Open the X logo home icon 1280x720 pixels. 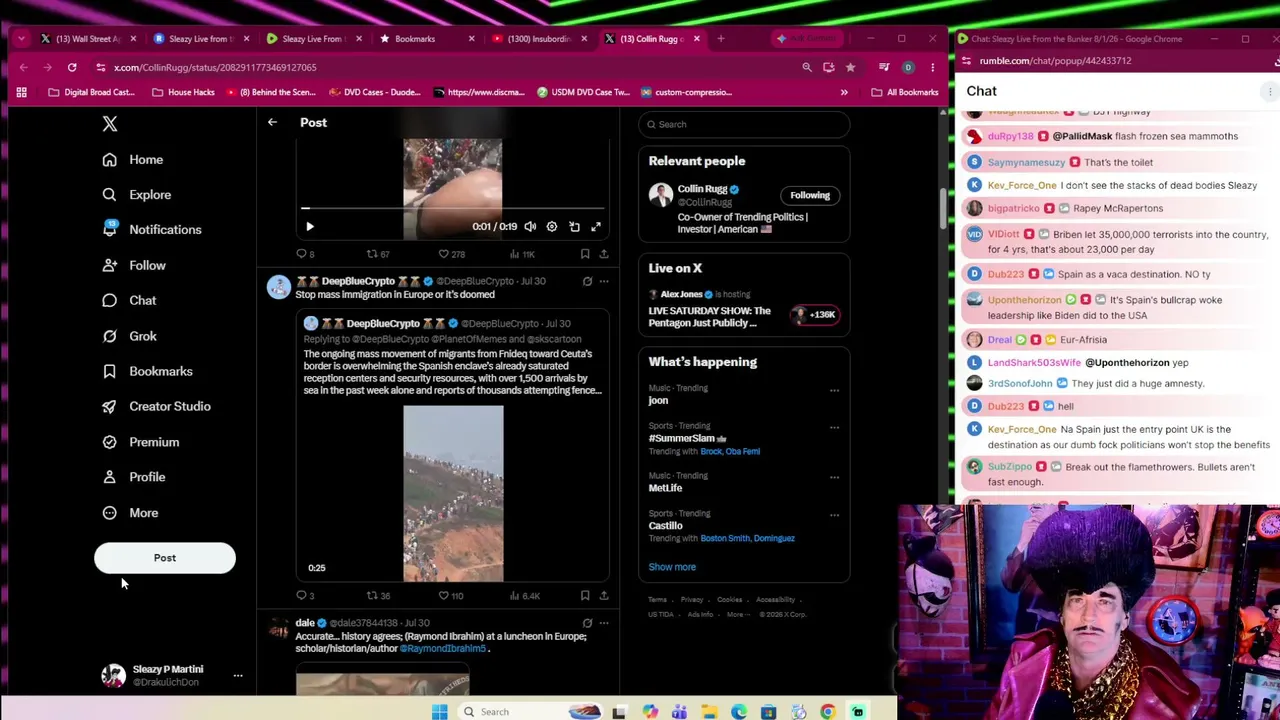click(x=110, y=124)
